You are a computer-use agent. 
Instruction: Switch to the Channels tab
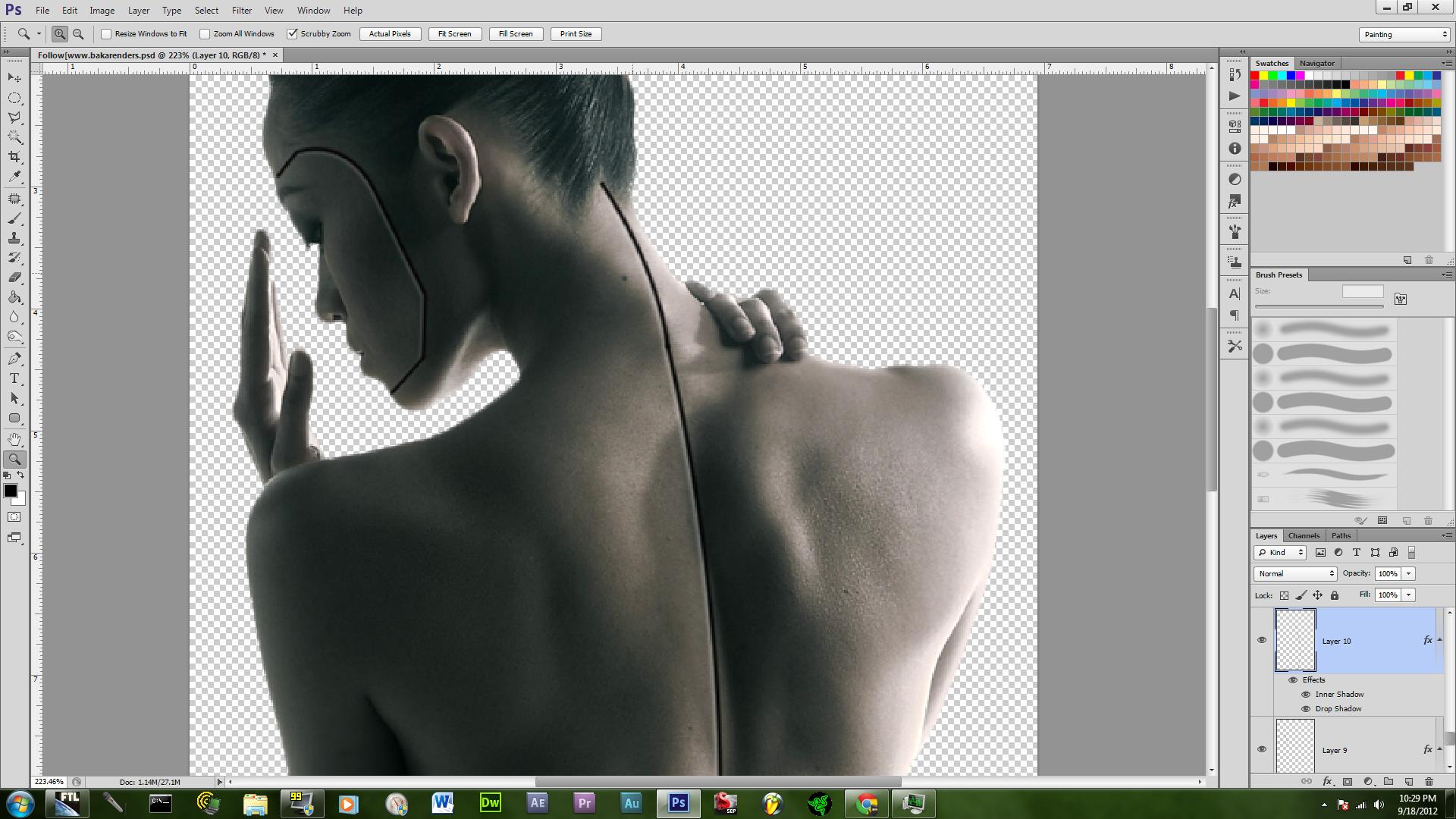tap(1304, 535)
